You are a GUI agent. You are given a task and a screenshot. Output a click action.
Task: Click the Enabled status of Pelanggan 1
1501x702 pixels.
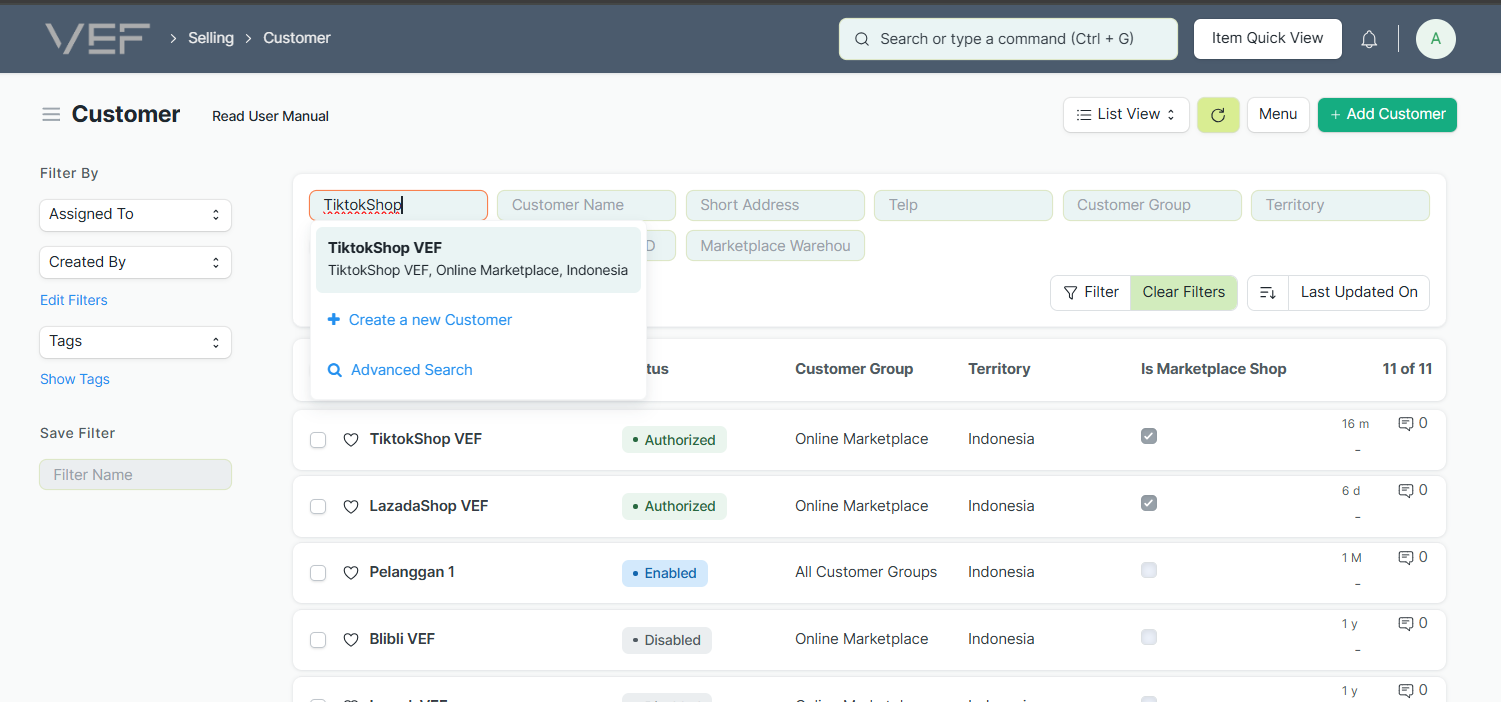point(665,573)
